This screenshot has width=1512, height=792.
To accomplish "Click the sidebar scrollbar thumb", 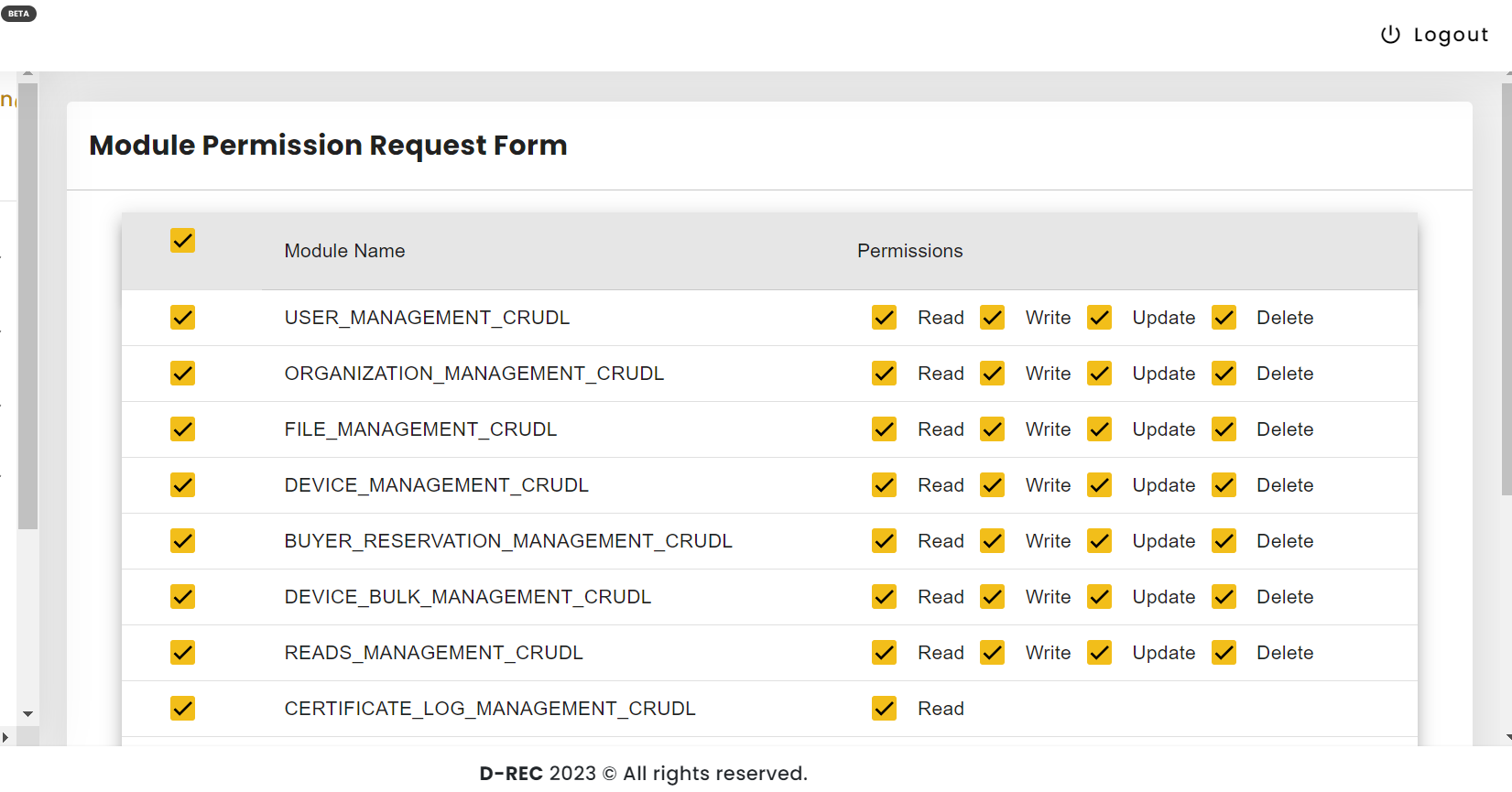I will (x=27, y=306).
